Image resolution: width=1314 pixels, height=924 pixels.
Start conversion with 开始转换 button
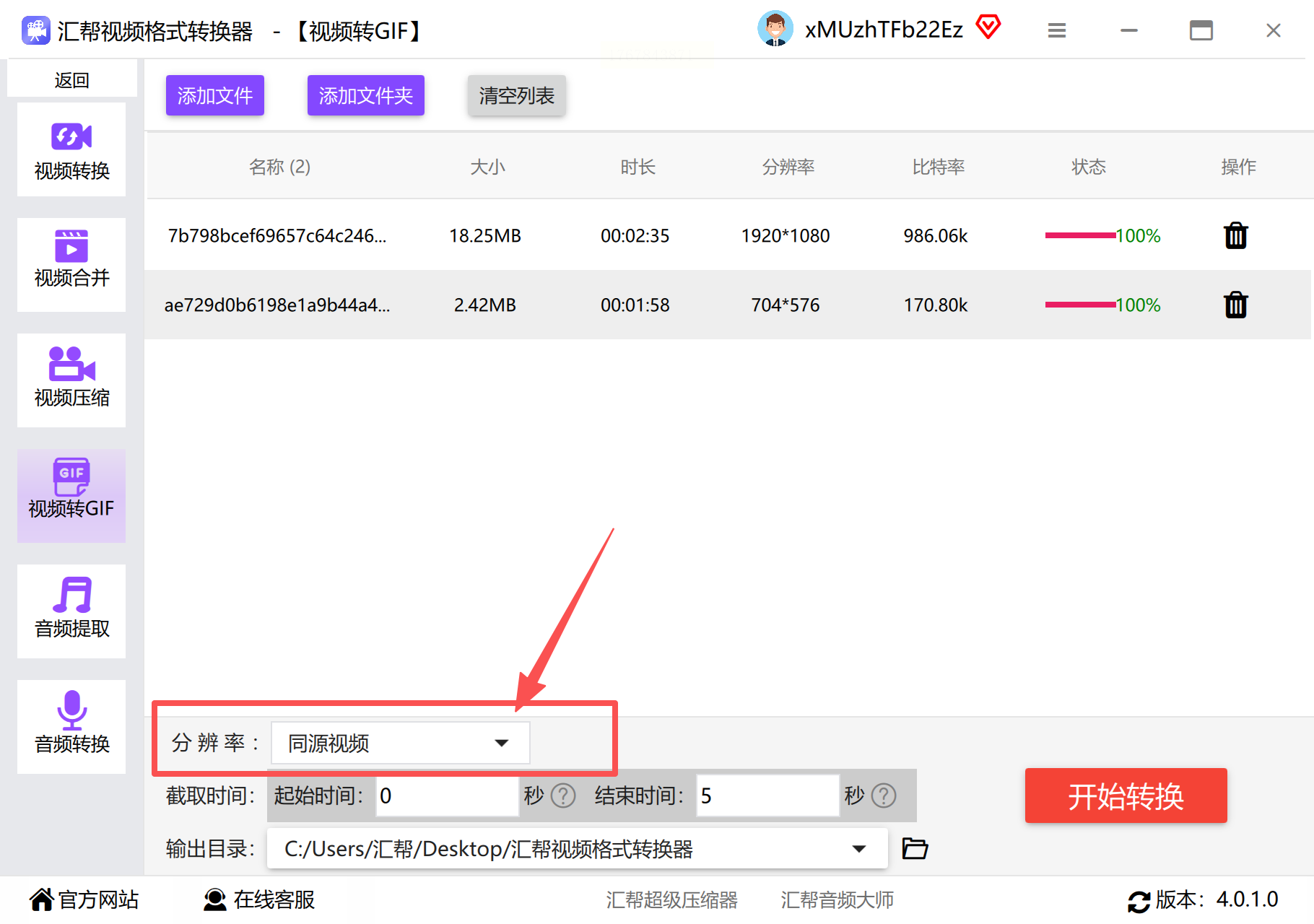(x=1126, y=796)
